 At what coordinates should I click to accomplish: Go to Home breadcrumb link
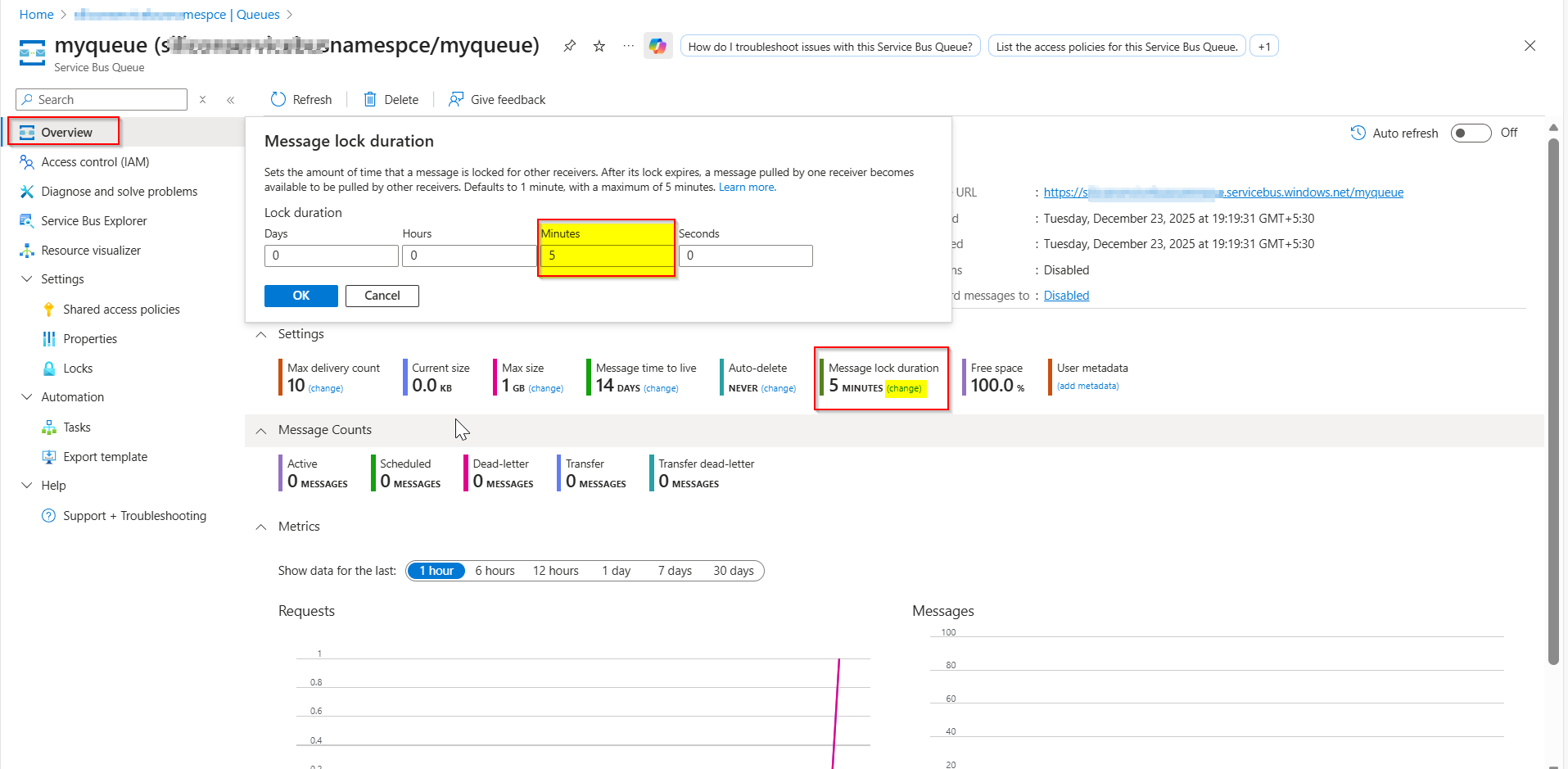(x=37, y=15)
